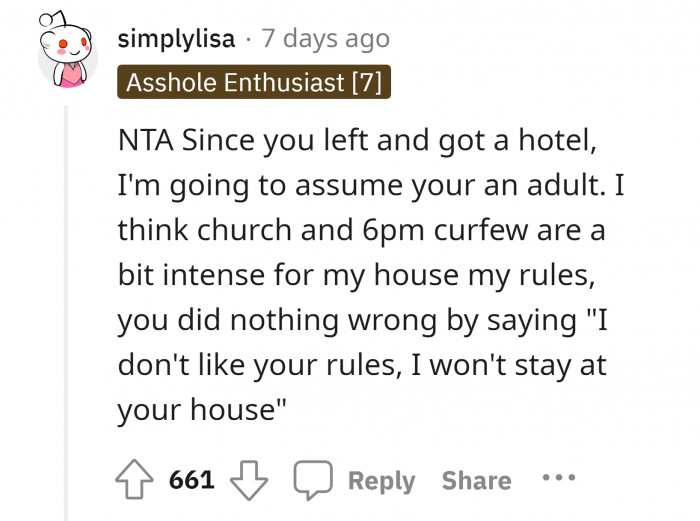The image size is (700, 521).
Task: Collapse the comment using the thread line
Action: (x=67, y=300)
